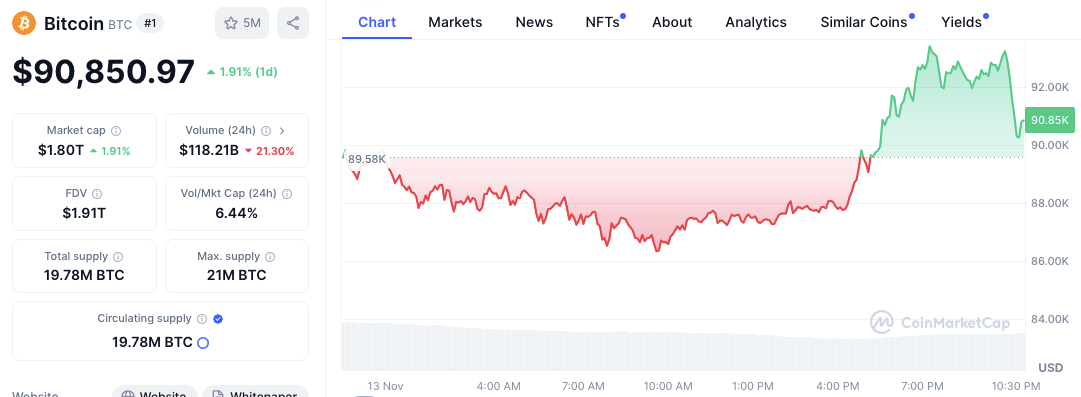The height and width of the screenshot is (397, 1081).
Task: Open the News tab
Action: tap(534, 22)
